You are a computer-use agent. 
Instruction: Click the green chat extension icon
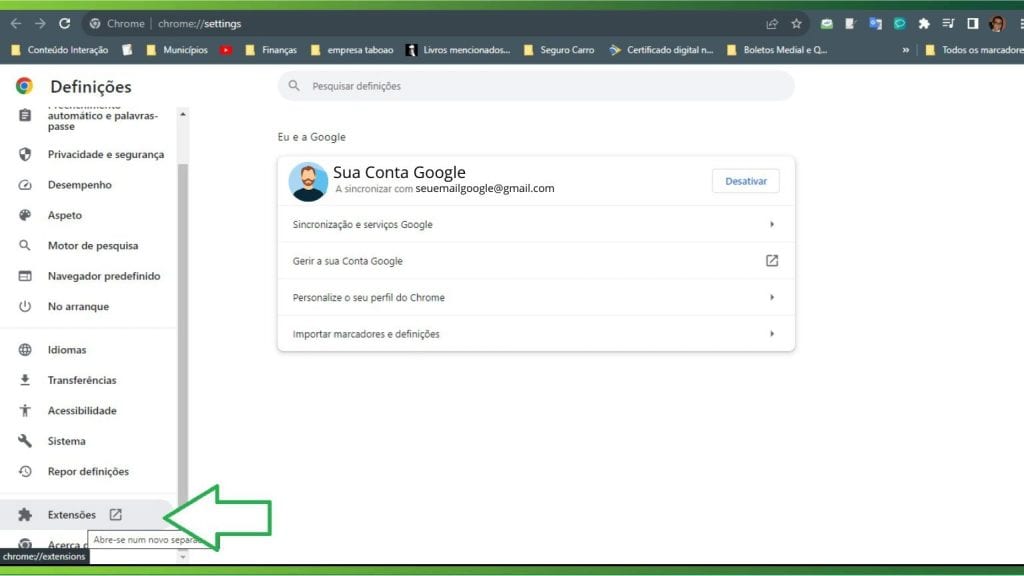(899, 24)
